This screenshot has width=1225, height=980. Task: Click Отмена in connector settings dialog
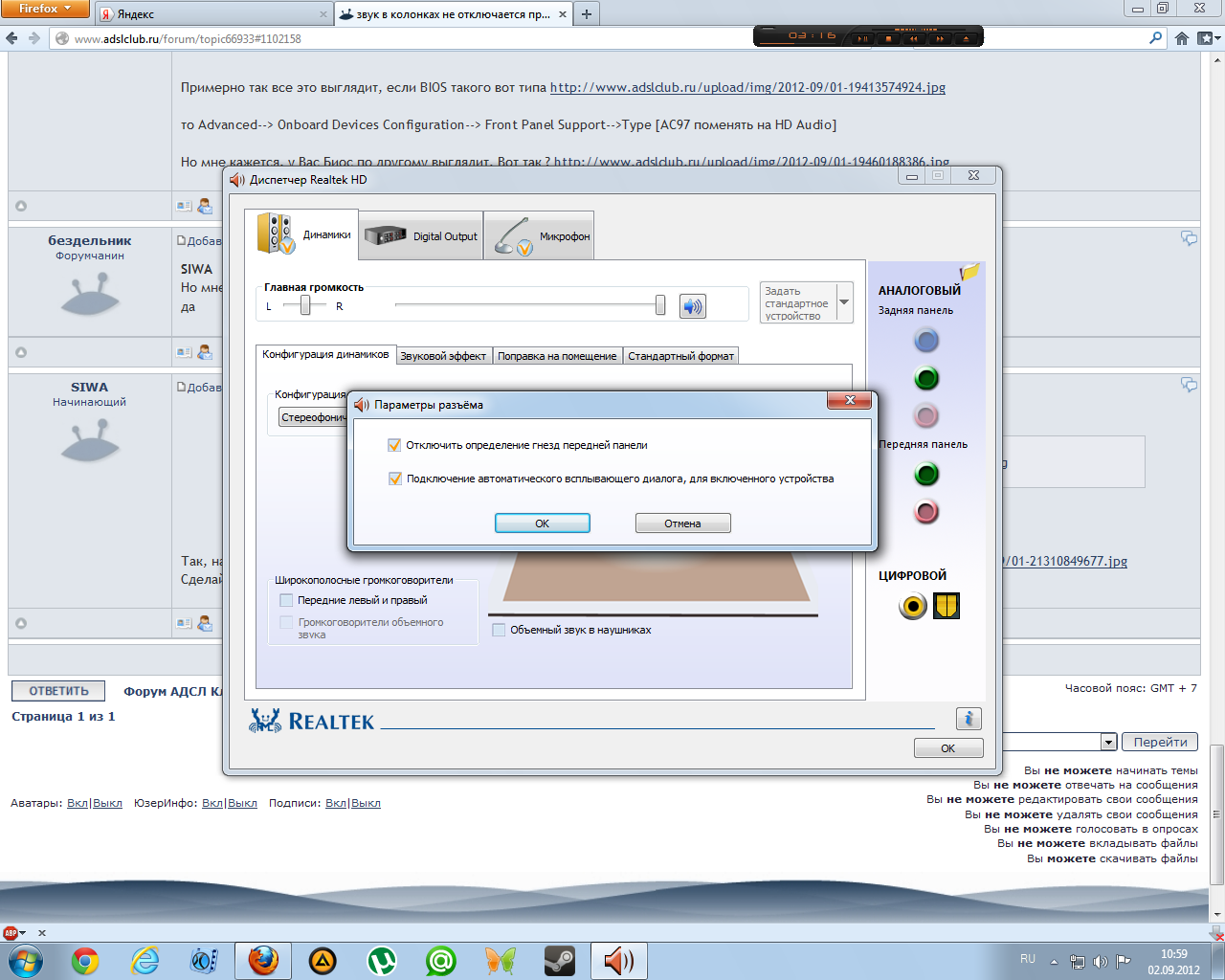[682, 523]
